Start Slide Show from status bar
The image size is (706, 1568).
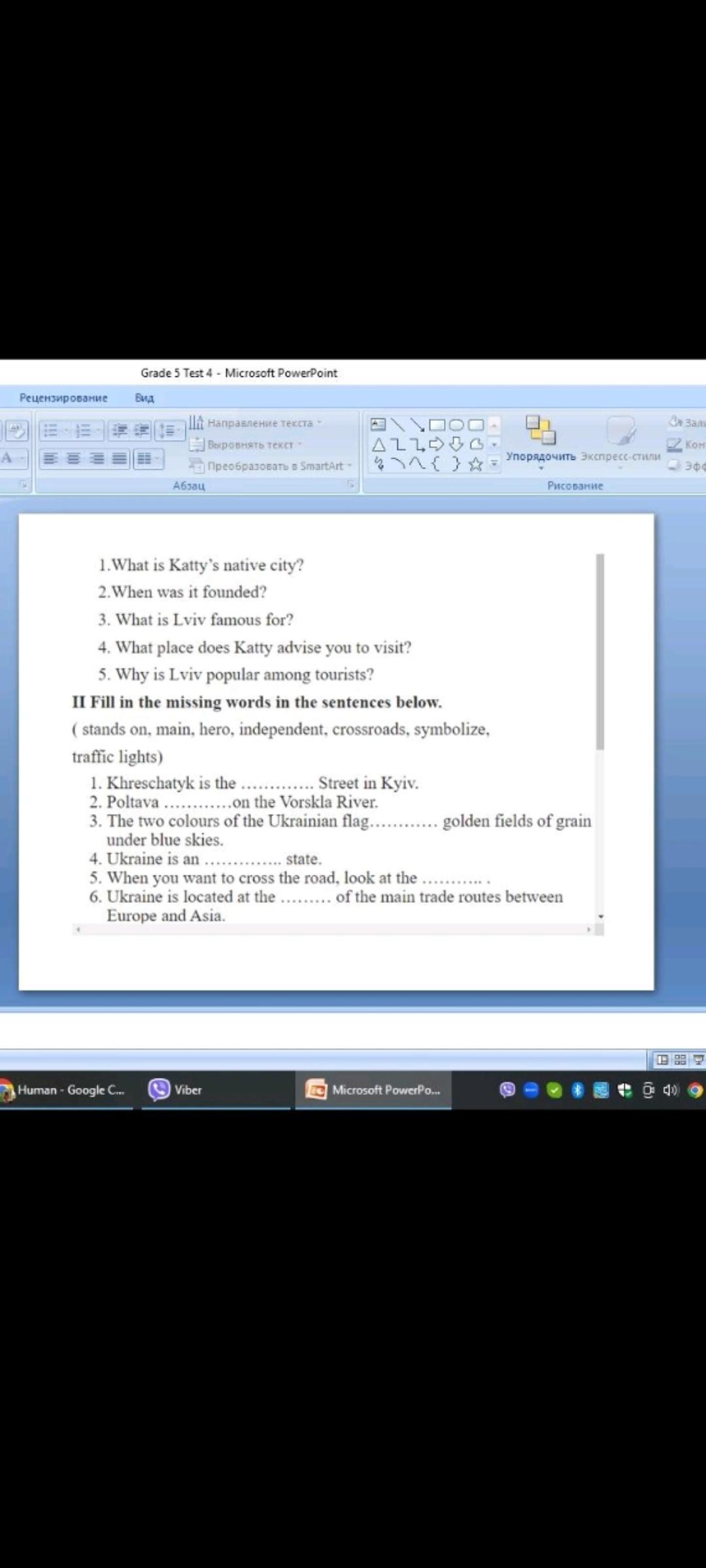698,1060
